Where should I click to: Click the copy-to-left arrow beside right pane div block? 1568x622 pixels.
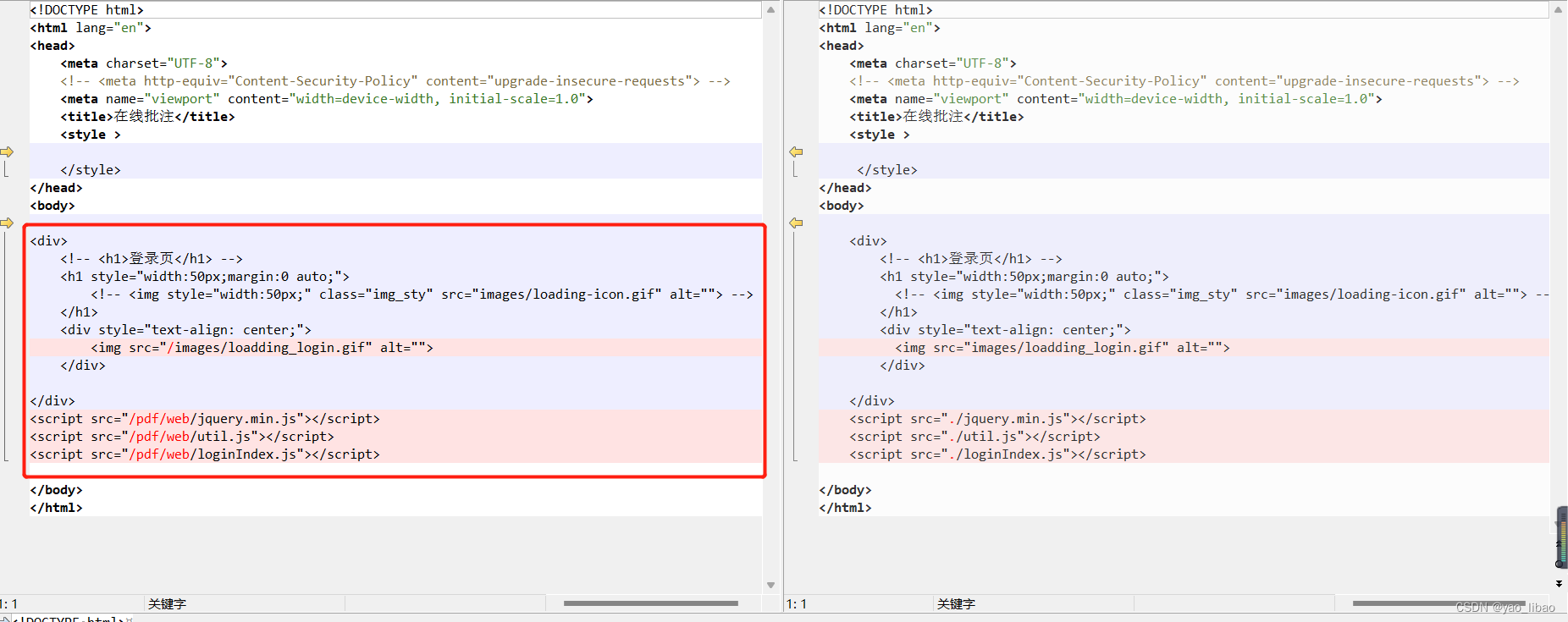click(796, 223)
